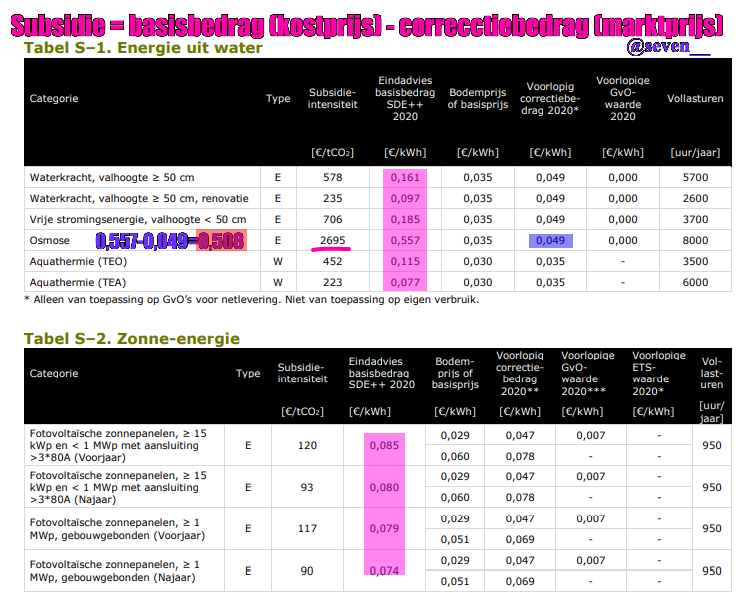
Task: Click basisbedrag value 0,115
Action: (405, 261)
